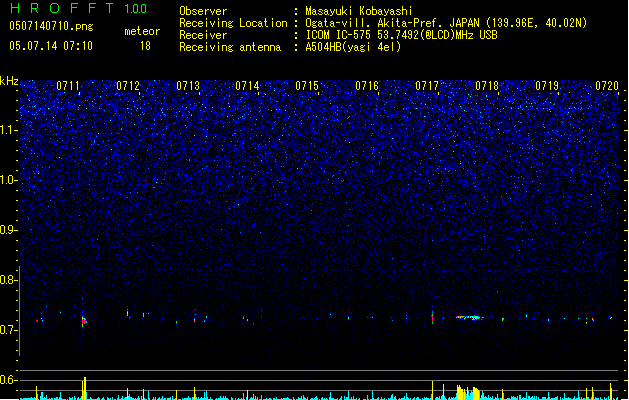The height and width of the screenshot is (400, 629).
Task: Click the long multicolored echo before 0718
Action: pyautogui.click(x=469, y=317)
